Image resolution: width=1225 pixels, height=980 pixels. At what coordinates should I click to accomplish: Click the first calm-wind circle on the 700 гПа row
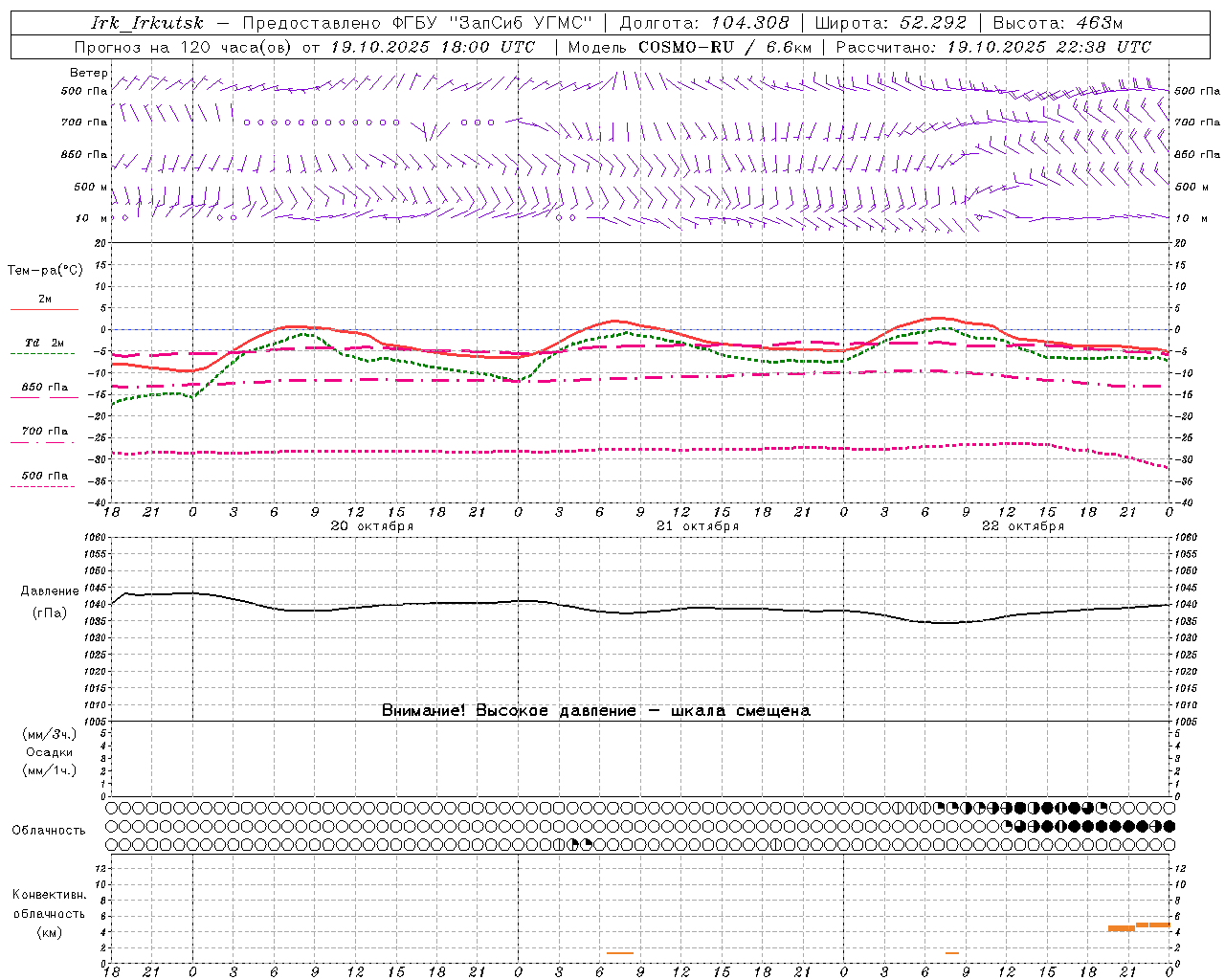tap(247, 122)
